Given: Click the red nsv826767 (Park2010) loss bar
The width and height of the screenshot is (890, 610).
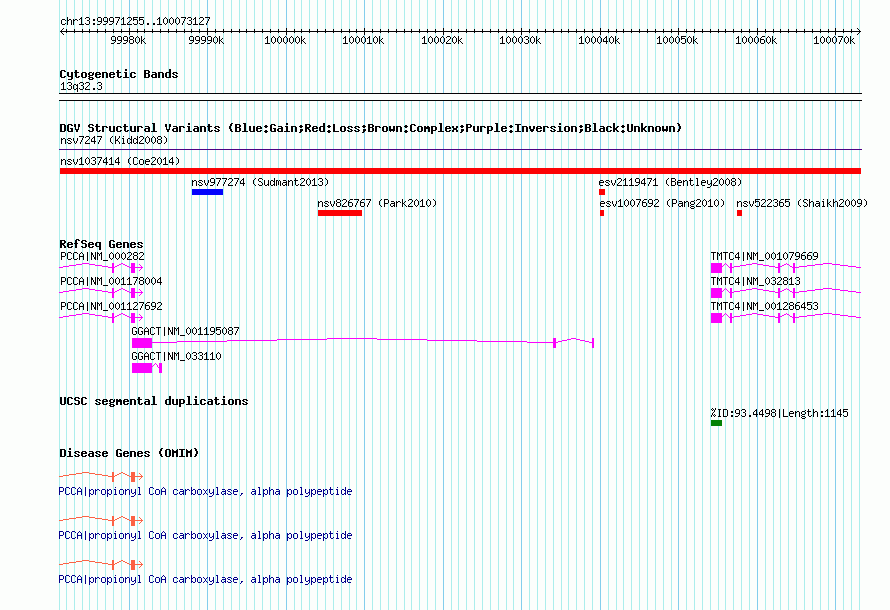Looking at the screenshot, I should click(339, 213).
